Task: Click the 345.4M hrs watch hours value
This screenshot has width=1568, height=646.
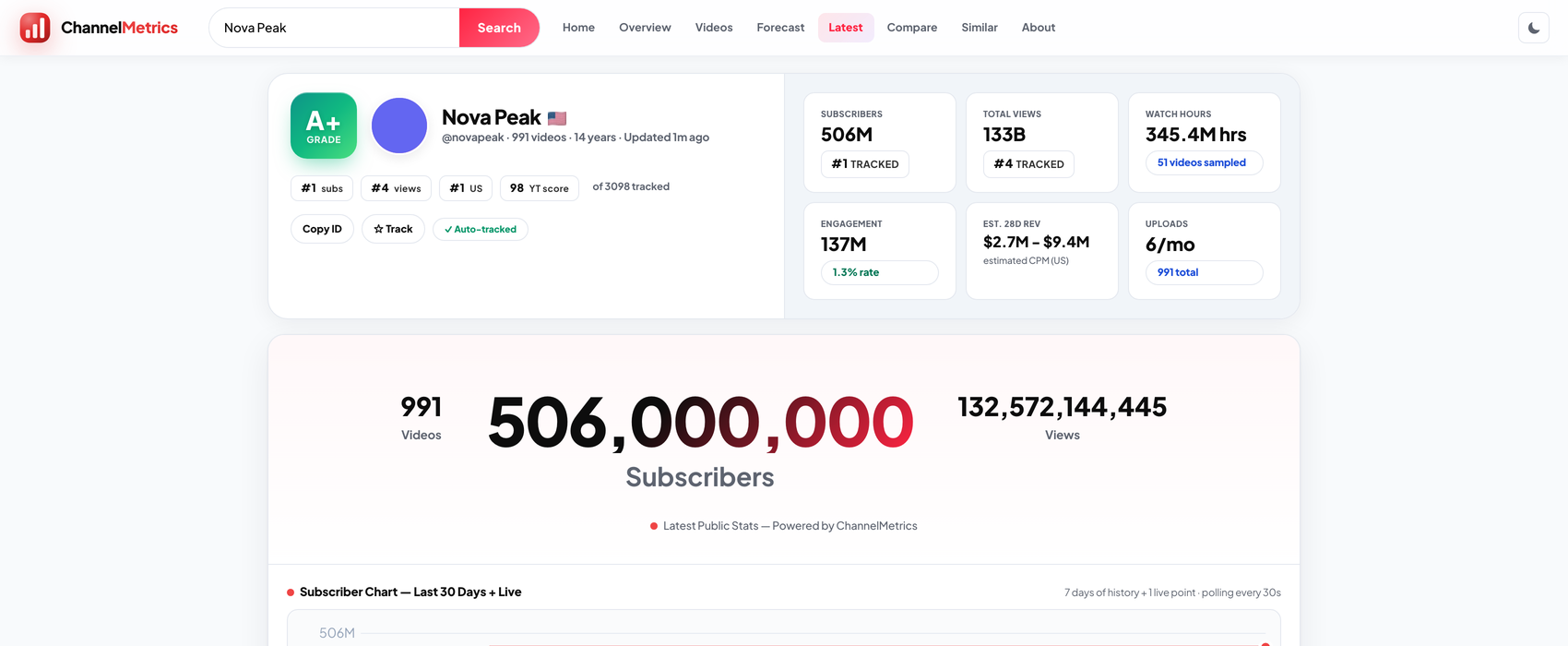Action: tap(1195, 135)
